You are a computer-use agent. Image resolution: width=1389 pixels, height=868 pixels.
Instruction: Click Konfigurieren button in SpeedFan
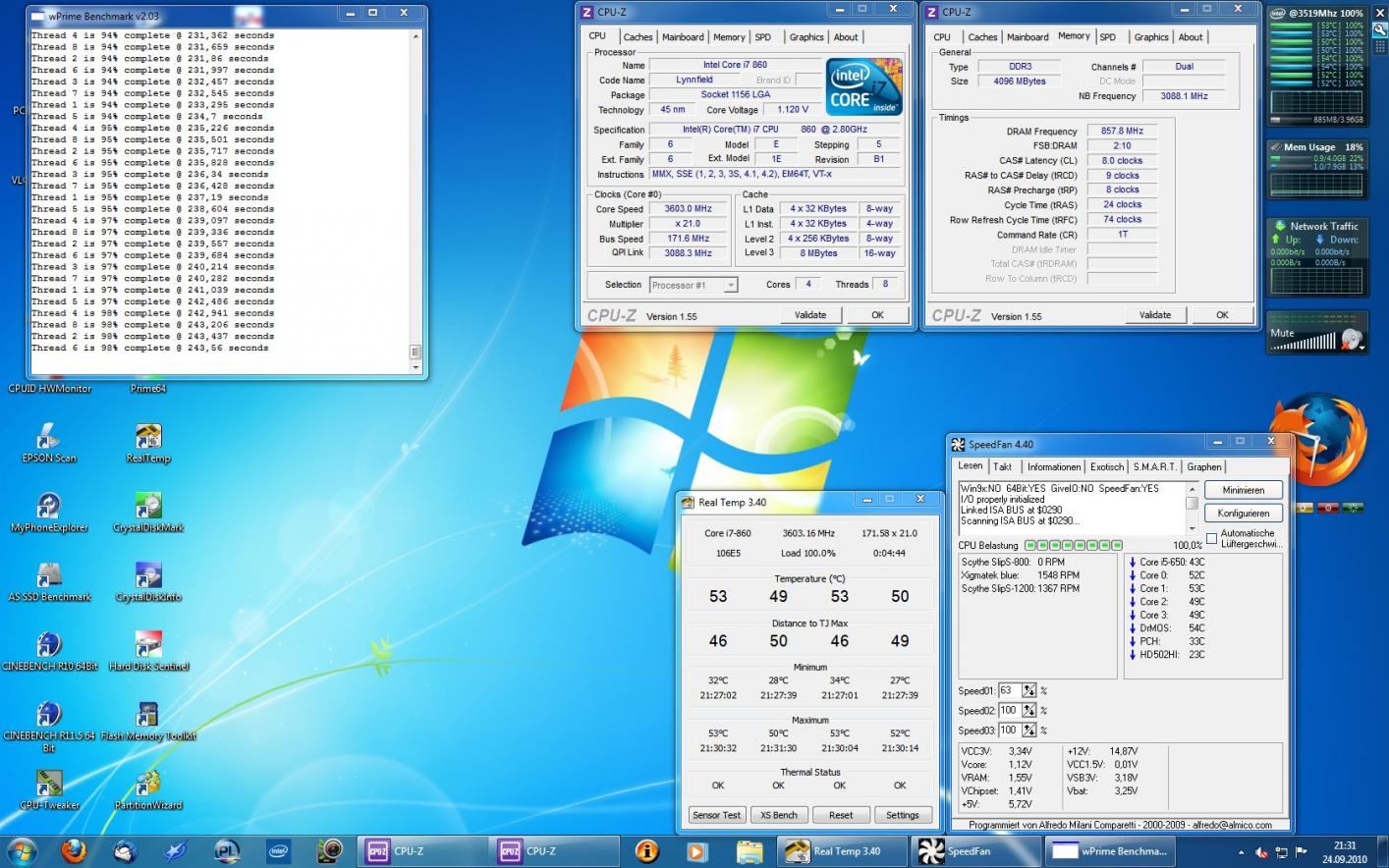pos(1243,514)
